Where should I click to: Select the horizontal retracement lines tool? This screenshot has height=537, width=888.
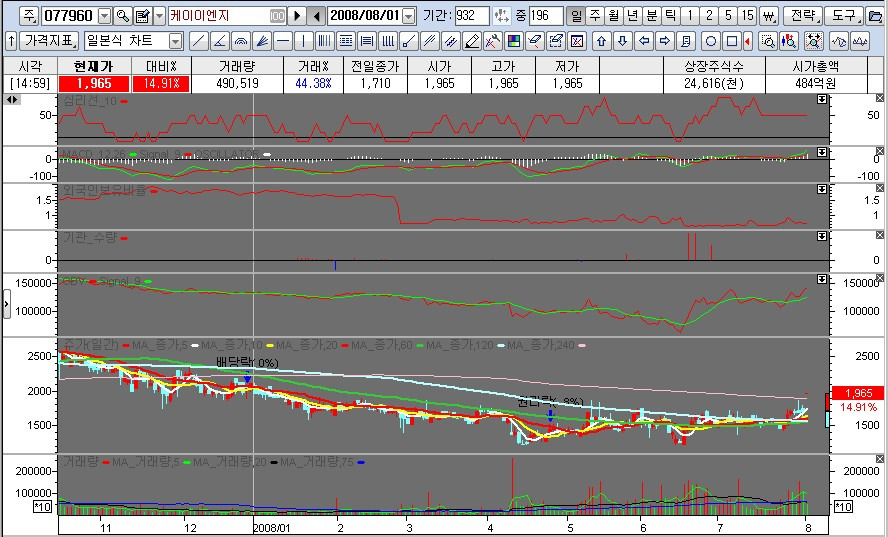(367, 41)
